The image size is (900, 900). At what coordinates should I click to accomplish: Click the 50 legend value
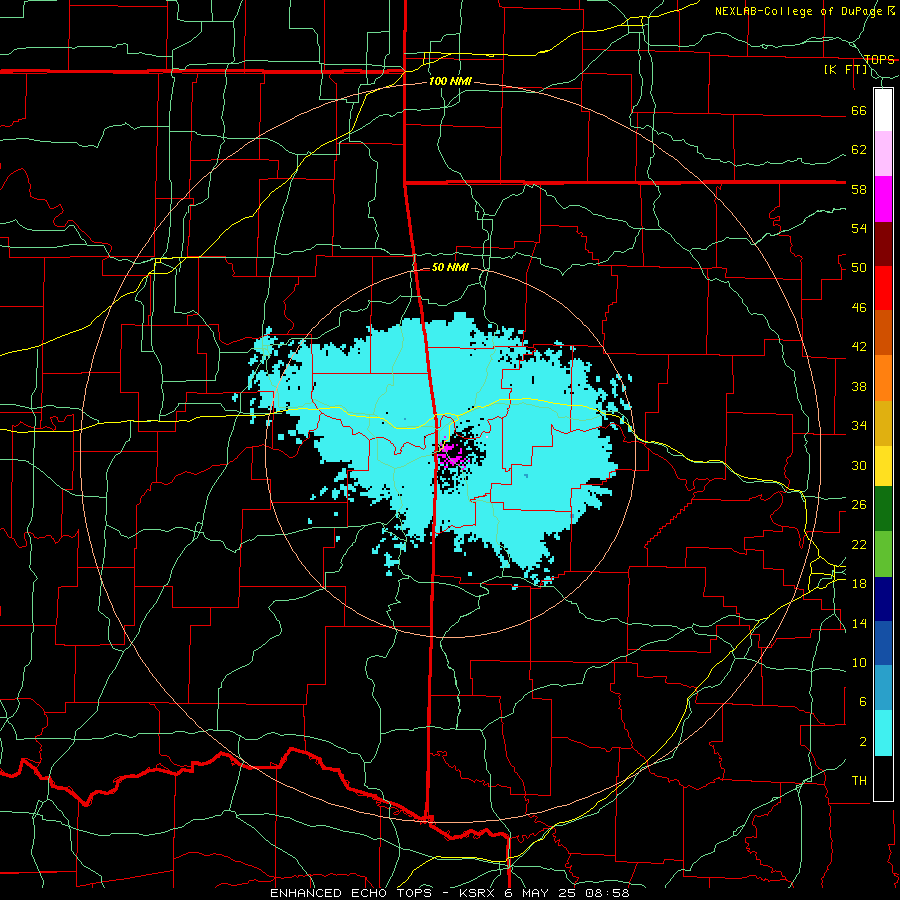tap(859, 268)
